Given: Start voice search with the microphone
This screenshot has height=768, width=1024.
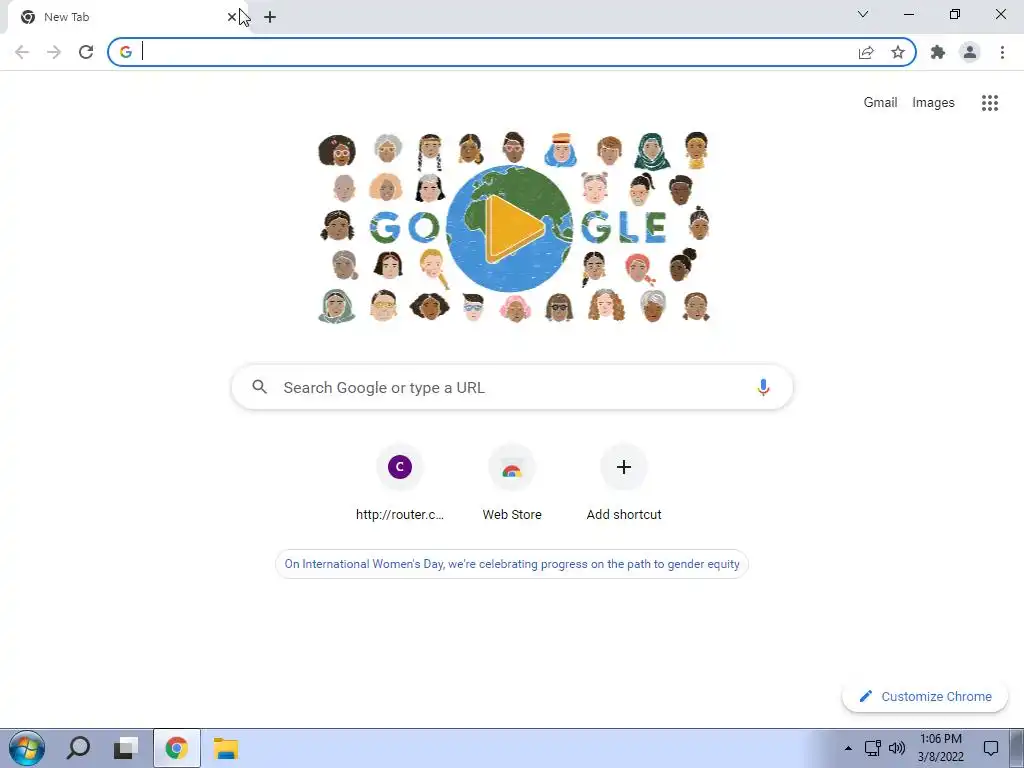Looking at the screenshot, I should (763, 387).
